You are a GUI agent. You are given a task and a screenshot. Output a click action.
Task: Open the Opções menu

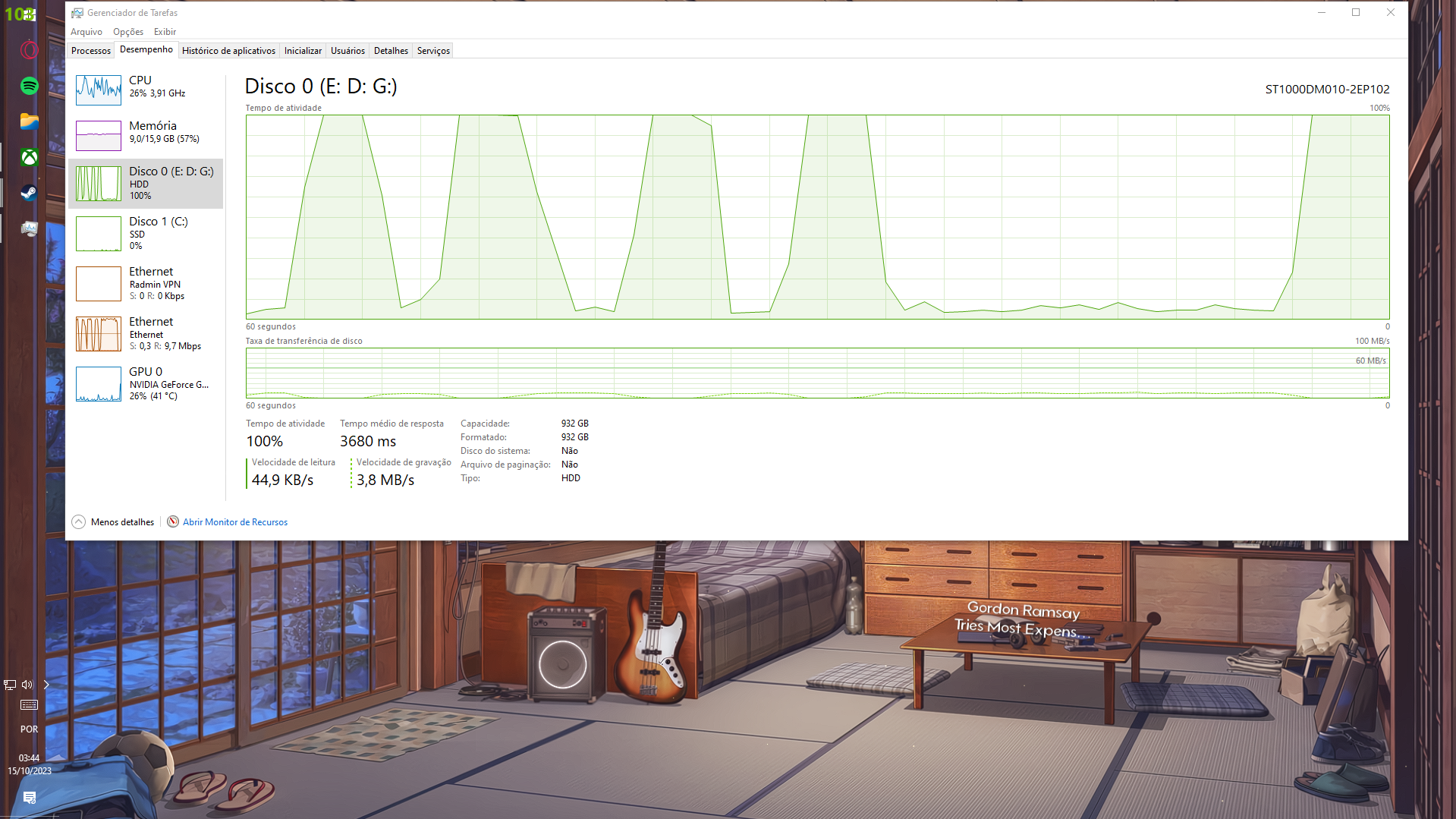click(x=128, y=32)
